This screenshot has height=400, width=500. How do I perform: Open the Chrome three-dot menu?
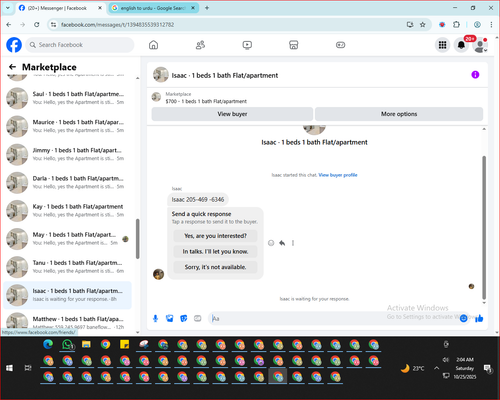click(491, 25)
